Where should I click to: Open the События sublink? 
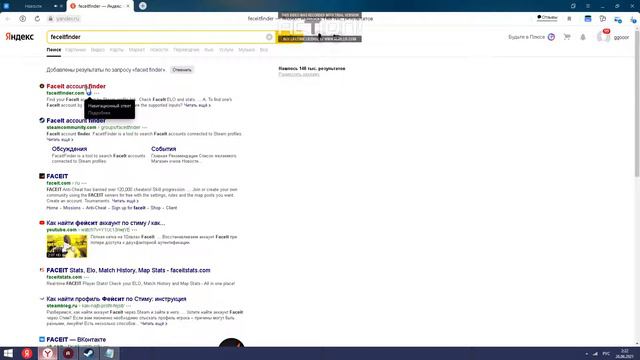(x=164, y=149)
